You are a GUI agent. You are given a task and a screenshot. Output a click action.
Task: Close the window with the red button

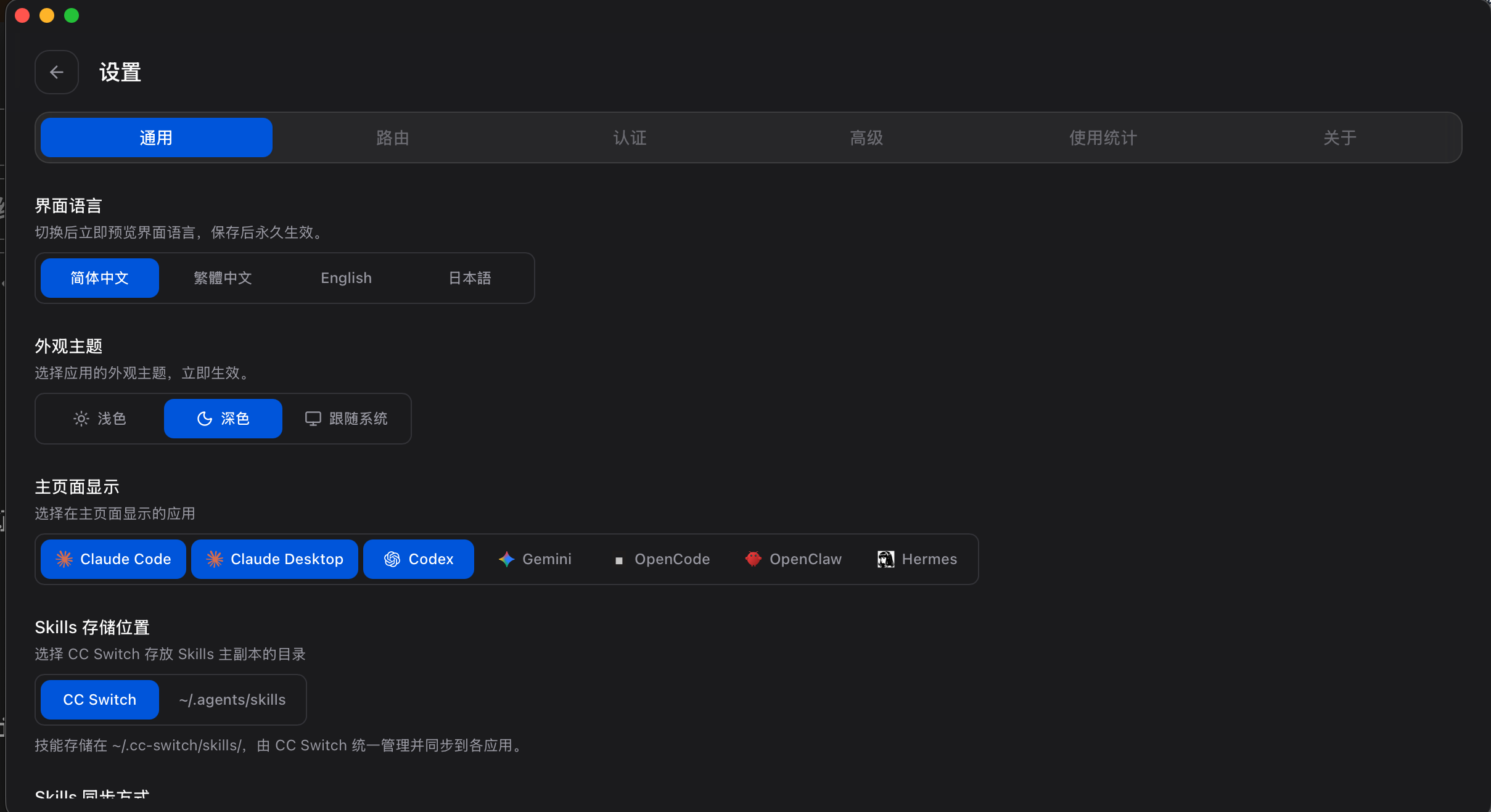[x=22, y=15]
